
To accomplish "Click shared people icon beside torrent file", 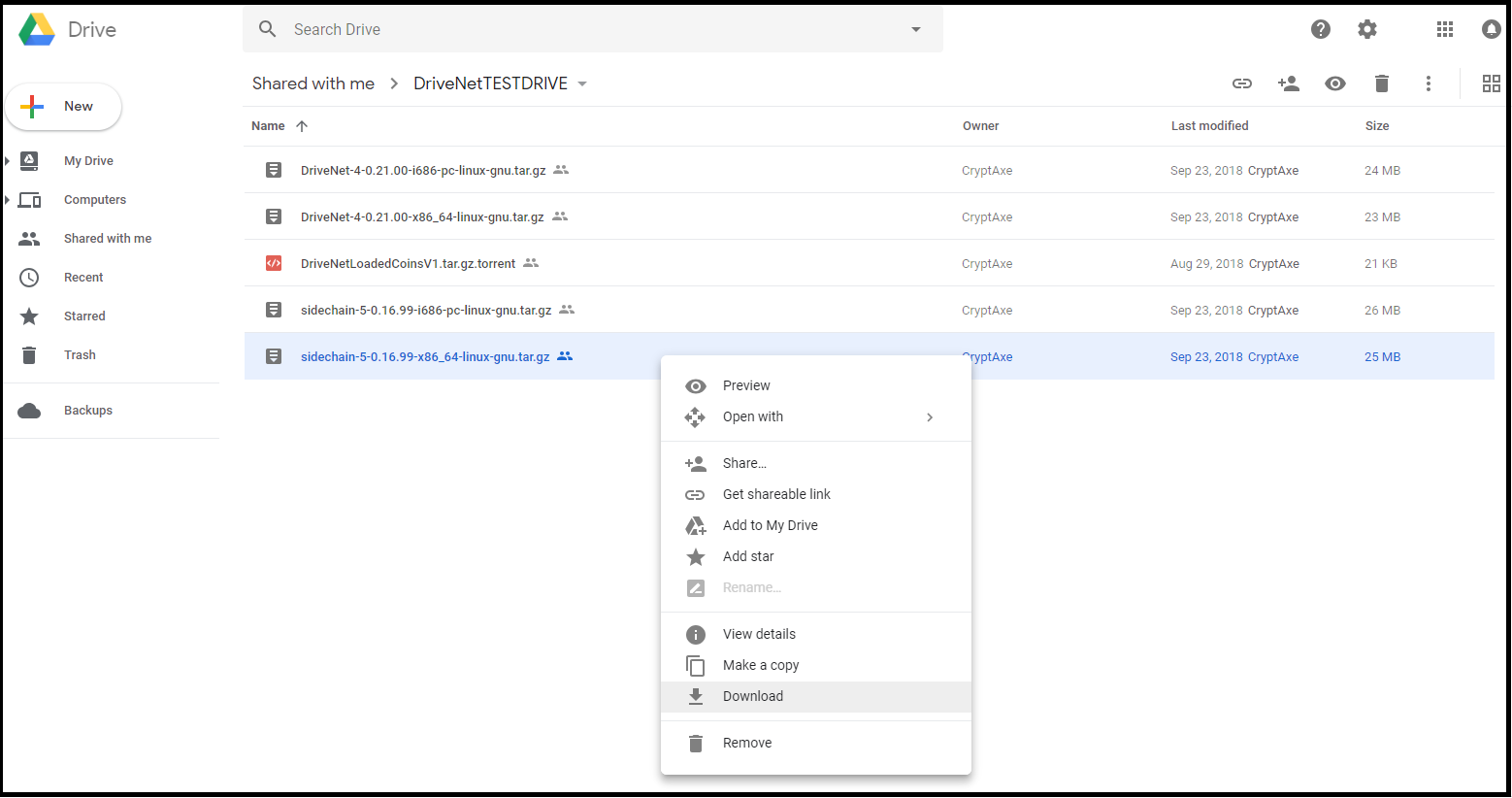I will [x=531, y=263].
